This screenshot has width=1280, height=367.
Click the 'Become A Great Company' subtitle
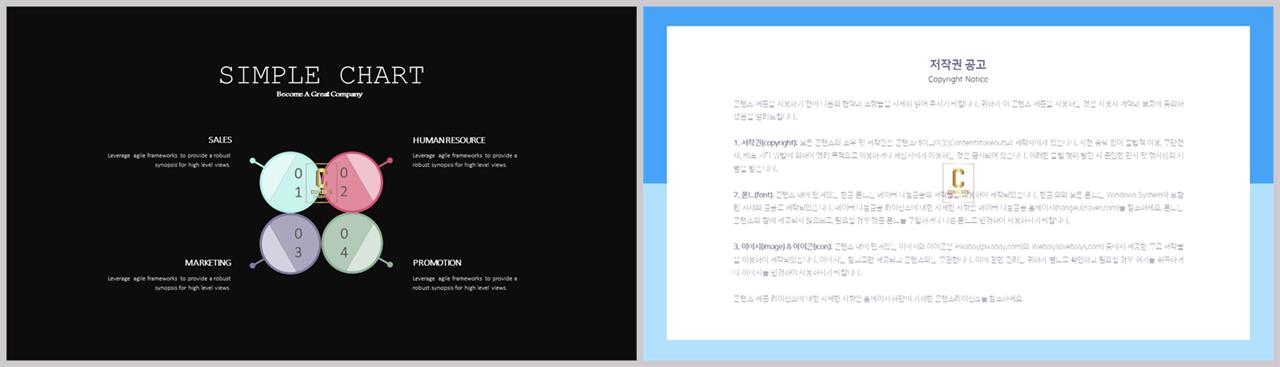coord(320,94)
